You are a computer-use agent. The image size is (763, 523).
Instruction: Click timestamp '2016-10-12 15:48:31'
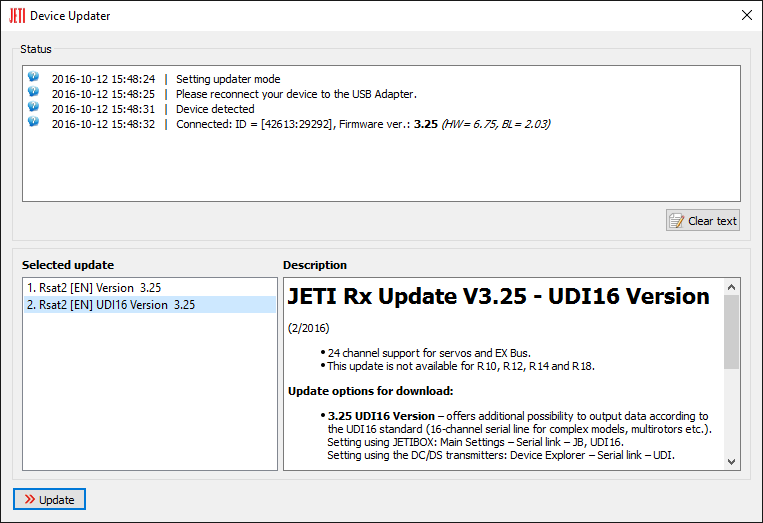(x=104, y=109)
